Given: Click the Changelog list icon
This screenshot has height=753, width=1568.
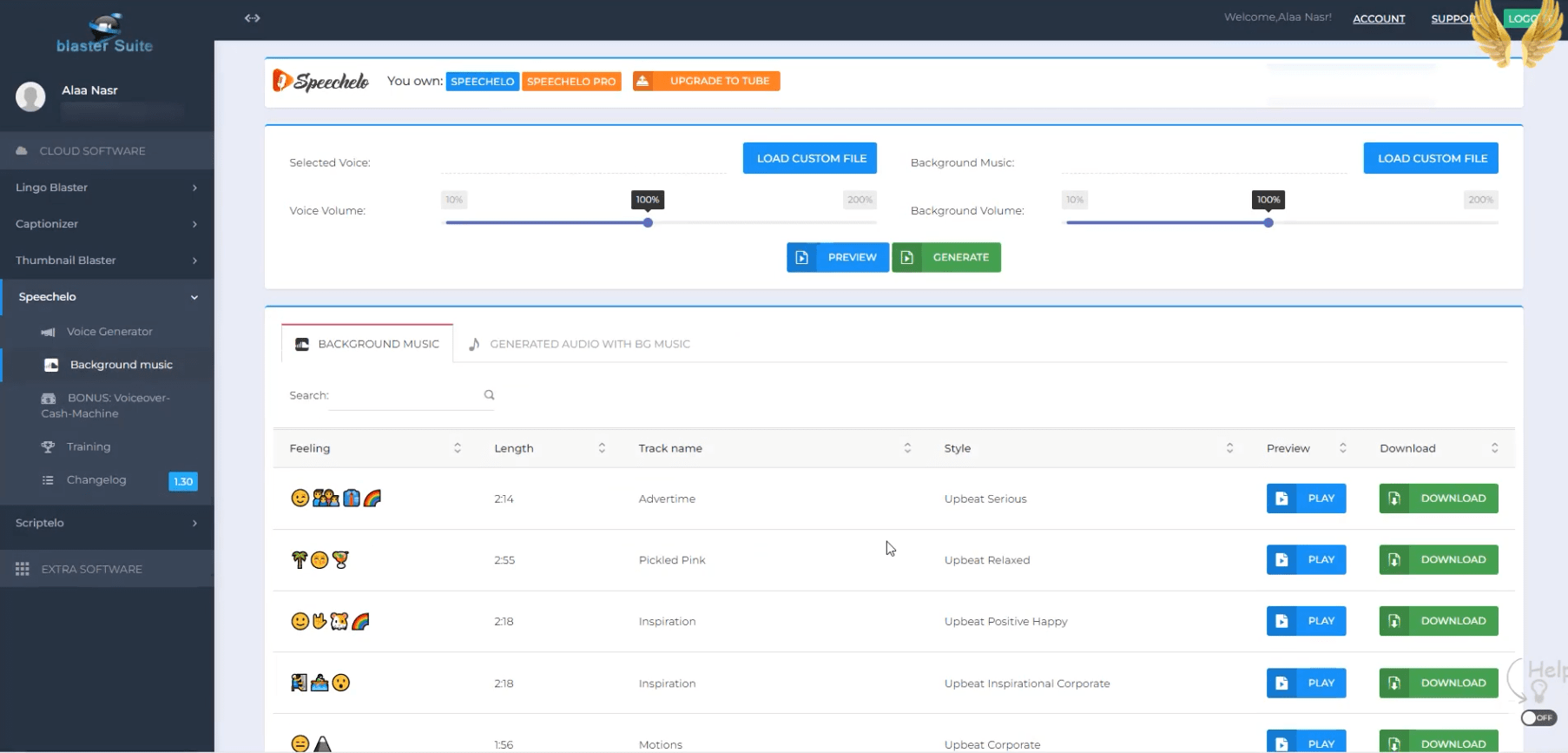Looking at the screenshot, I should tap(48, 480).
